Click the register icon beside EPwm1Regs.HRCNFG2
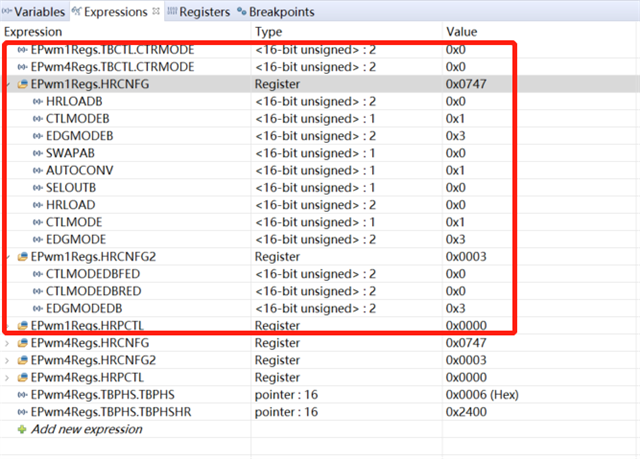 pos(22,256)
